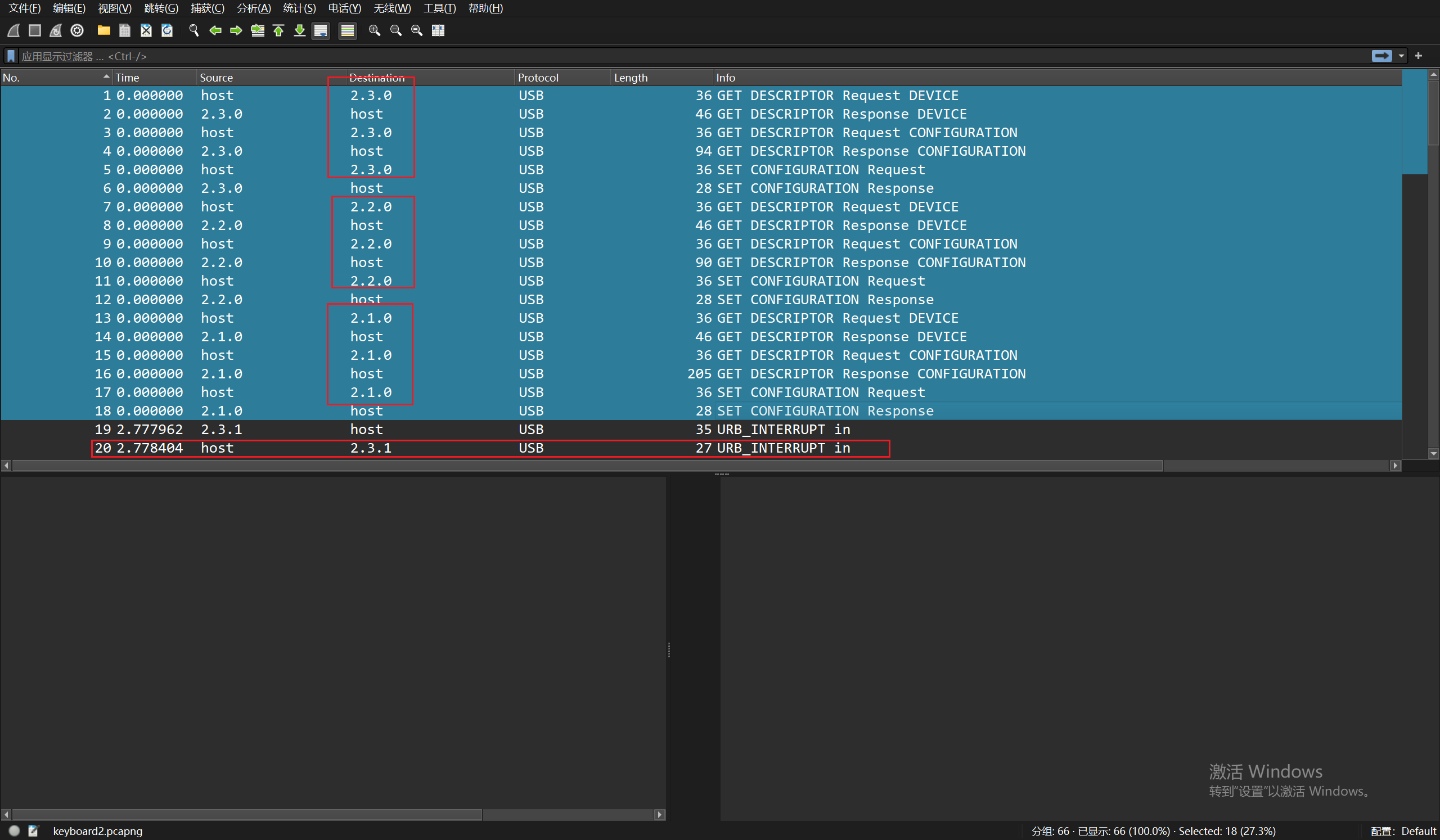Click the add filter plus button
Screen dimensions: 1440x840
[1418, 56]
